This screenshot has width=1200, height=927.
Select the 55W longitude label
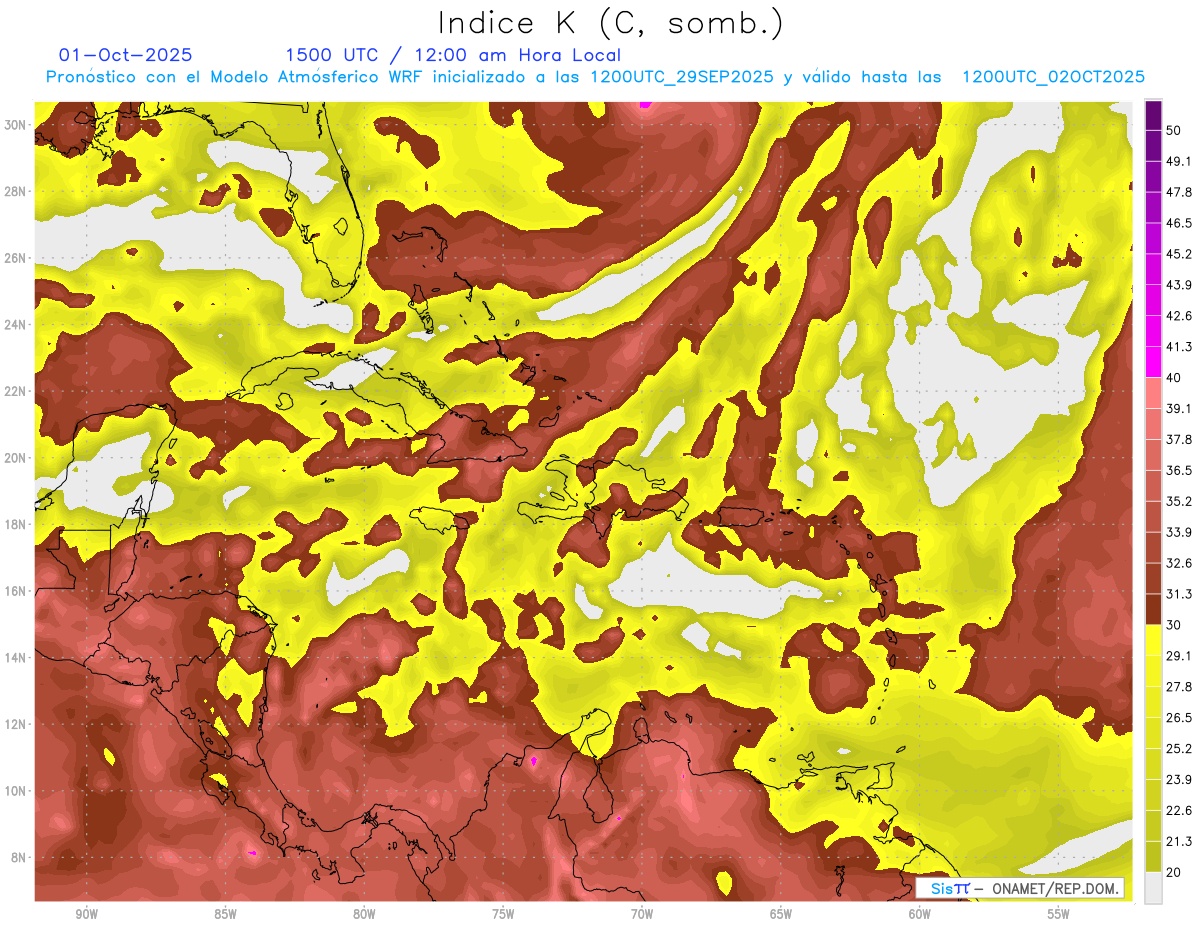point(1058,914)
